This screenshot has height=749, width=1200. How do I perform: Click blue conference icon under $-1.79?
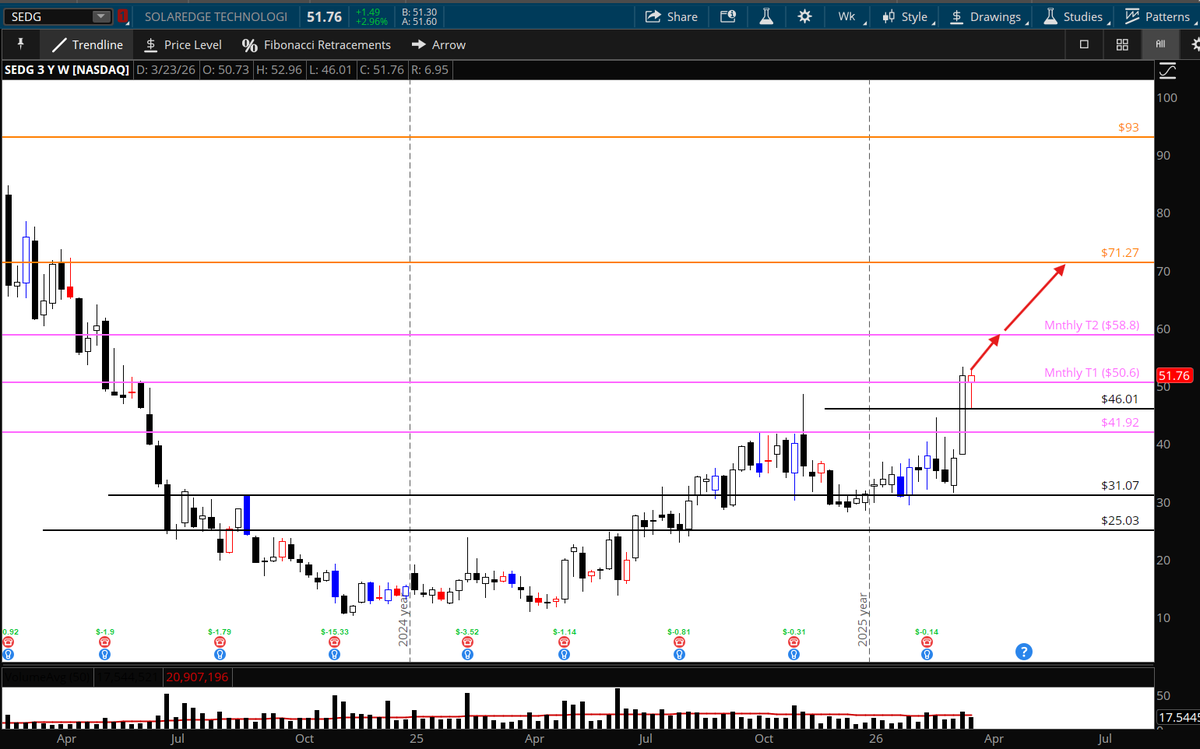point(219,654)
